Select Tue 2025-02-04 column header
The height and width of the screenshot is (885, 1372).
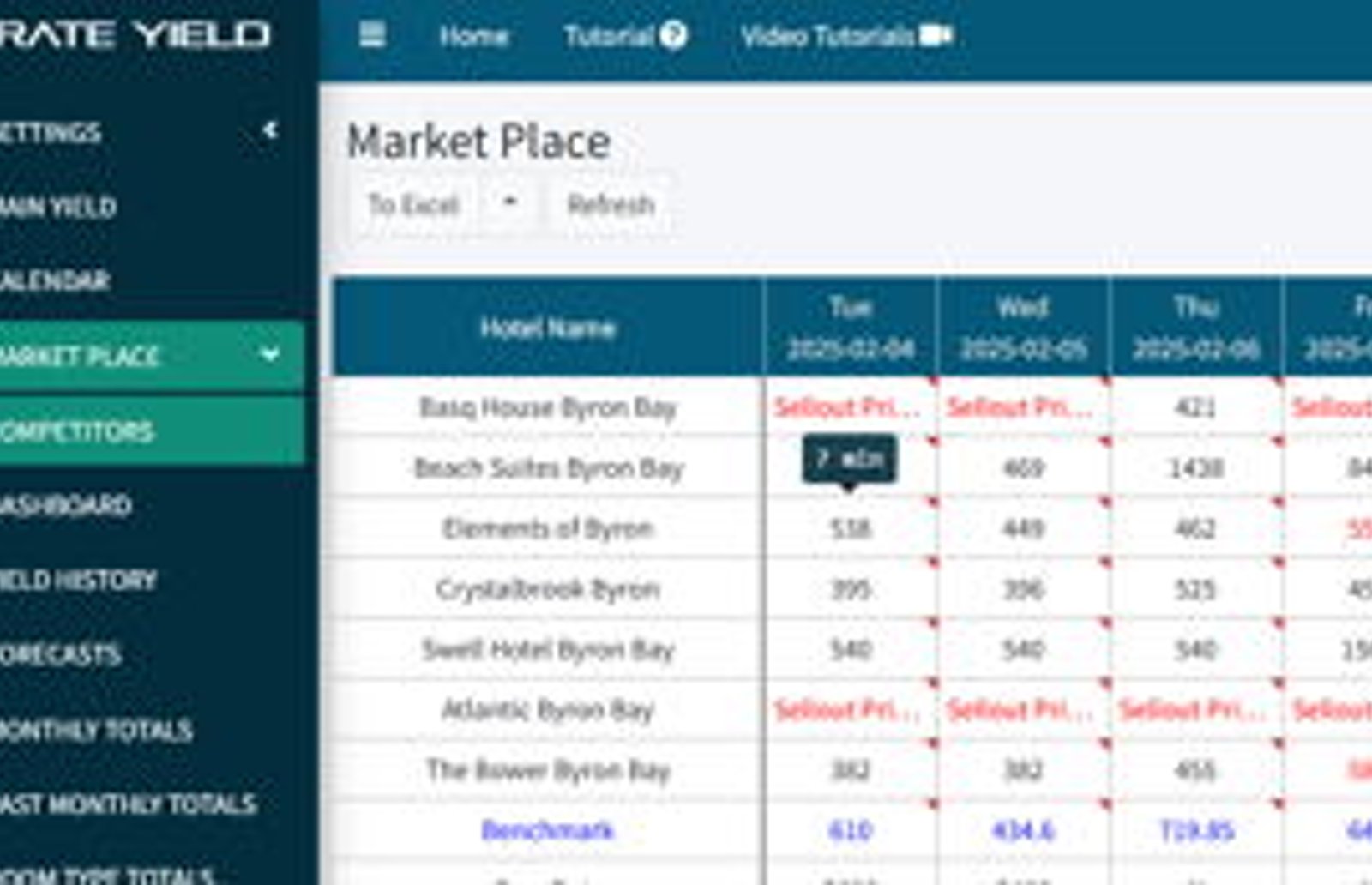(x=851, y=328)
